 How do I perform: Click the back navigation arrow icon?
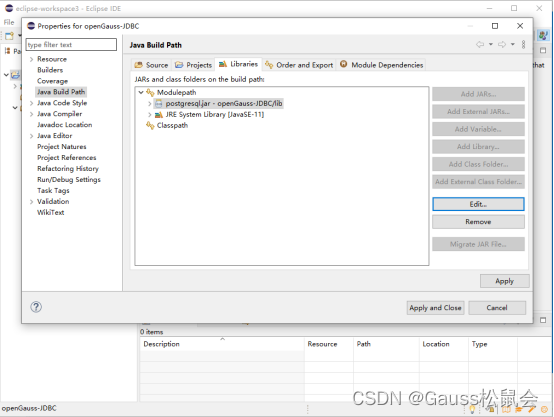tap(480, 45)
